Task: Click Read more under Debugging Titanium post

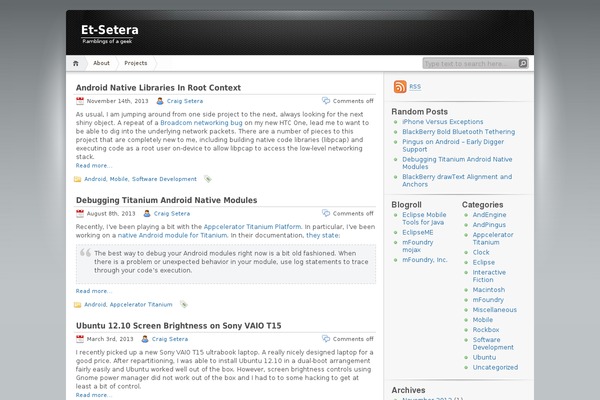Action: click(94, 291)
